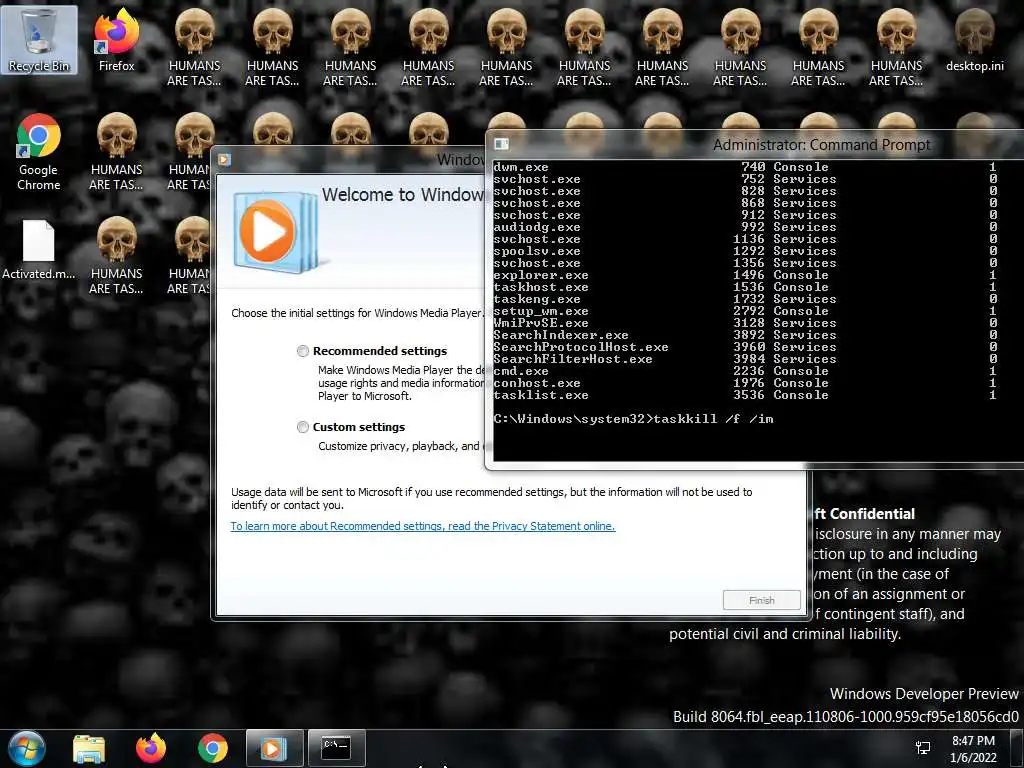
Task: Click the svchost.exe row with PID 1356
Action: (x=745, y=263)
